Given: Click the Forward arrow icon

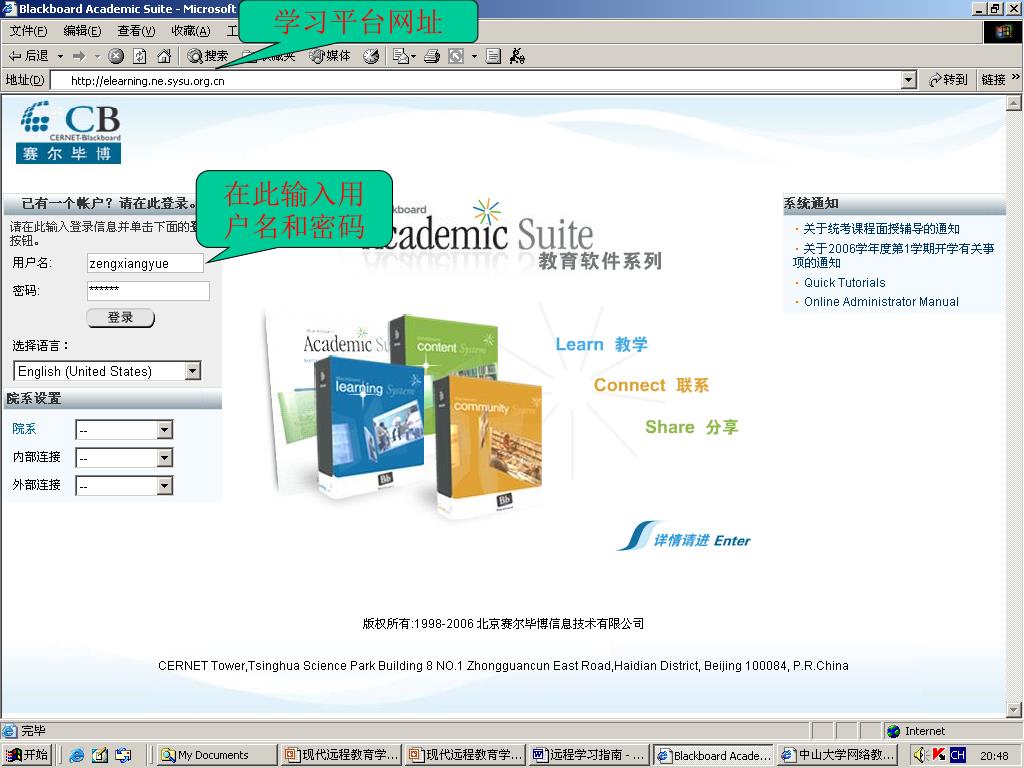Looking at the screenshot, I should coord(79,56).
